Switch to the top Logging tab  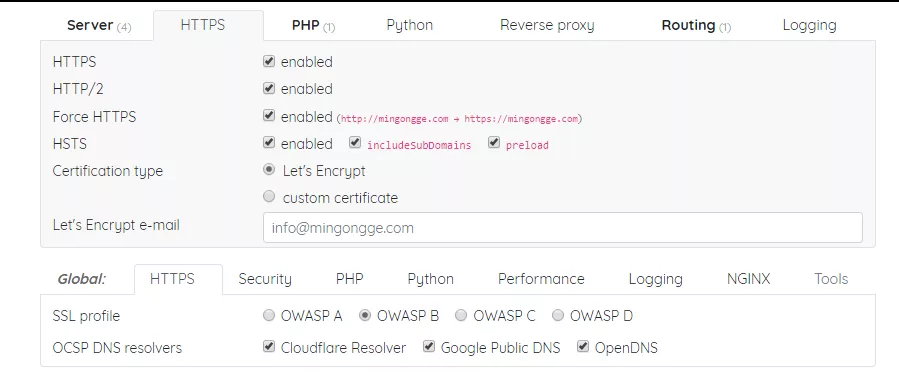(809, 26)
